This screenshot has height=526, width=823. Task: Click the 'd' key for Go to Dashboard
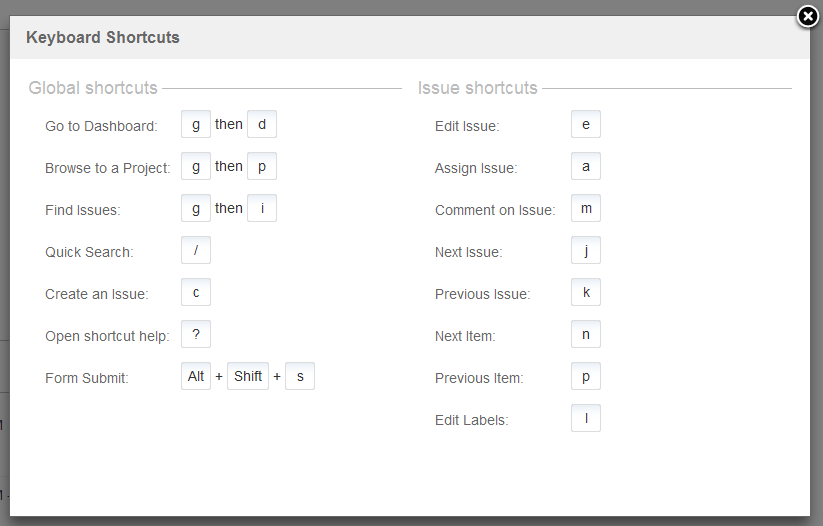coord(262,124)
